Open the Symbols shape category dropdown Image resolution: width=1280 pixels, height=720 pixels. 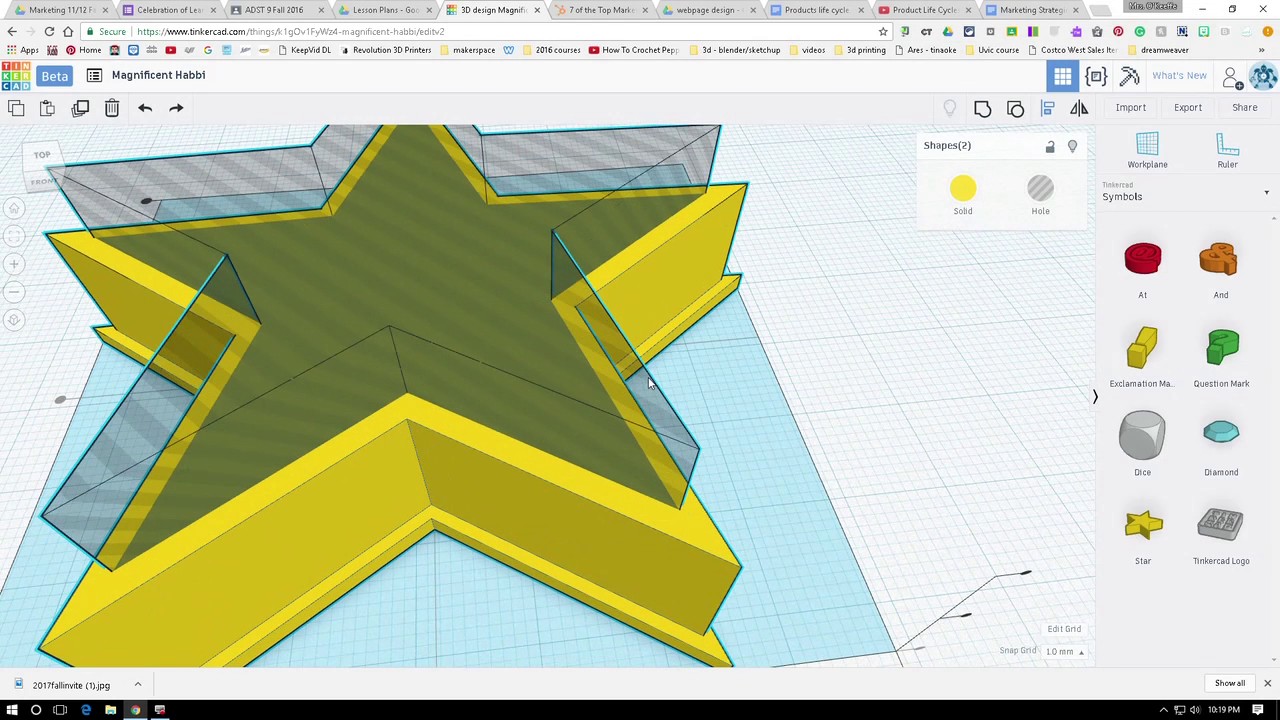(x=1186, y=194)
